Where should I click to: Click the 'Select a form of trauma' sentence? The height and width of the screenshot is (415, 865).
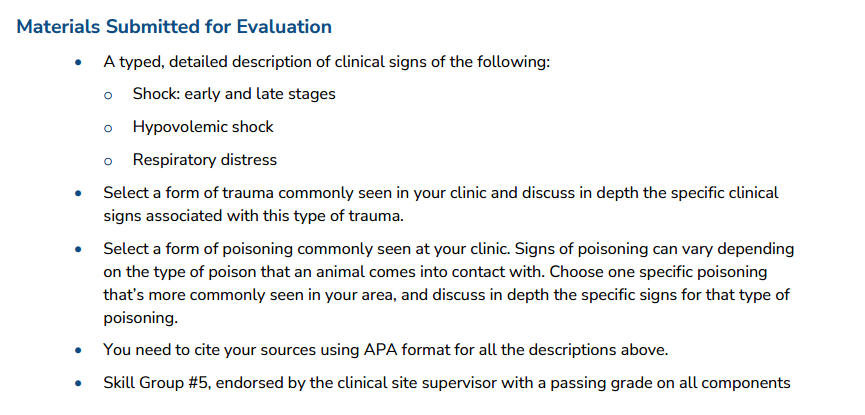pos(441,204)
